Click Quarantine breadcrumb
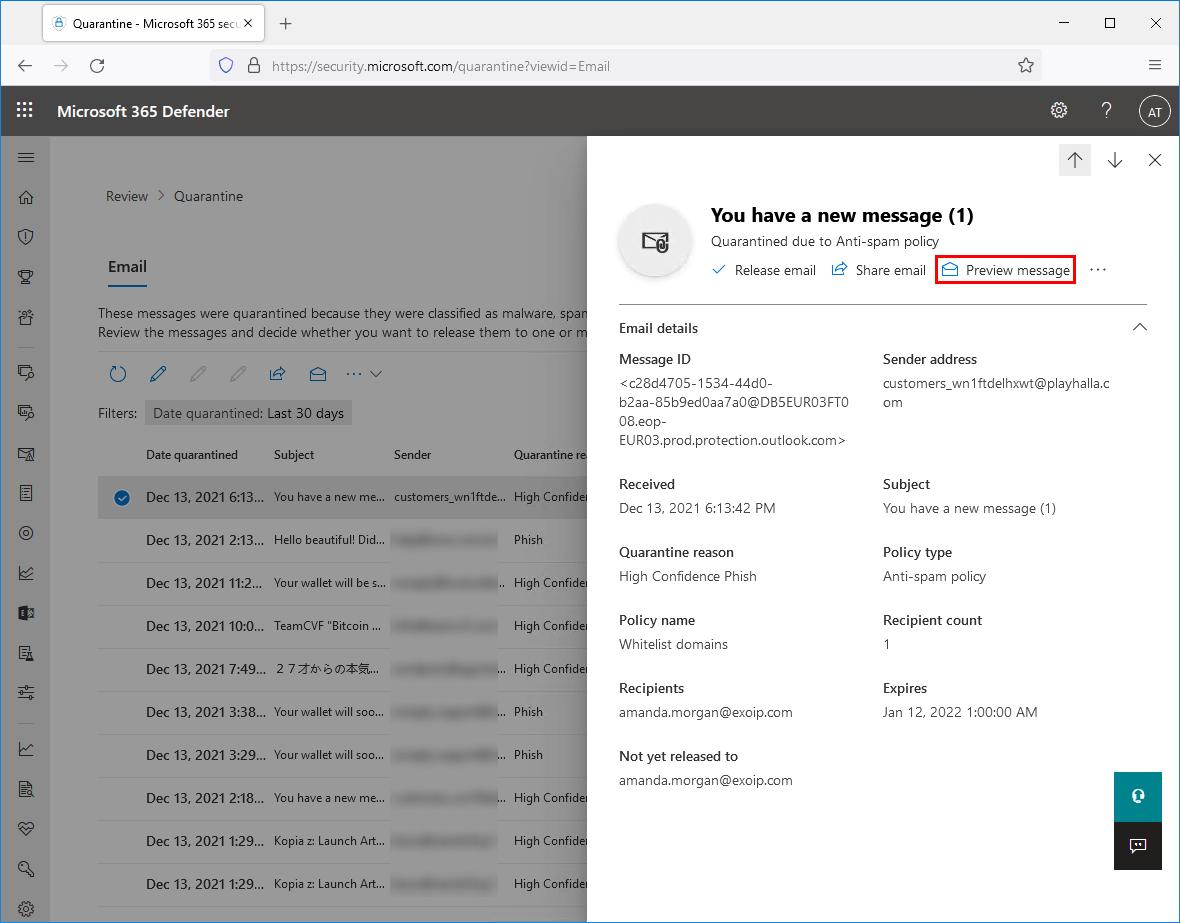Image resolution: width=1180 pixels, height=923 pixels. pyautogui.click(x=208, y=196)
